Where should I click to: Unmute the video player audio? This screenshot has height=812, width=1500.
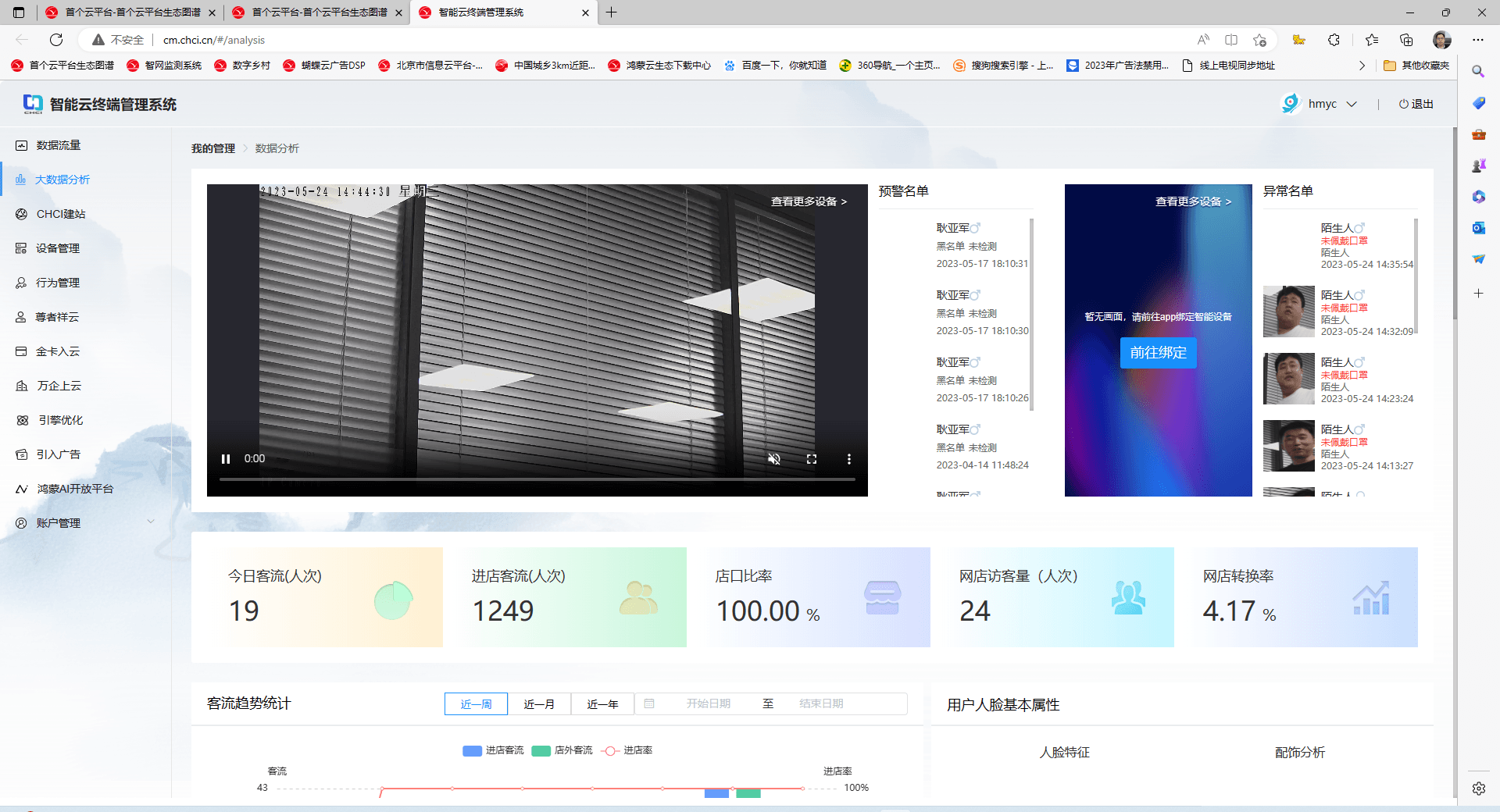(773, 459)
